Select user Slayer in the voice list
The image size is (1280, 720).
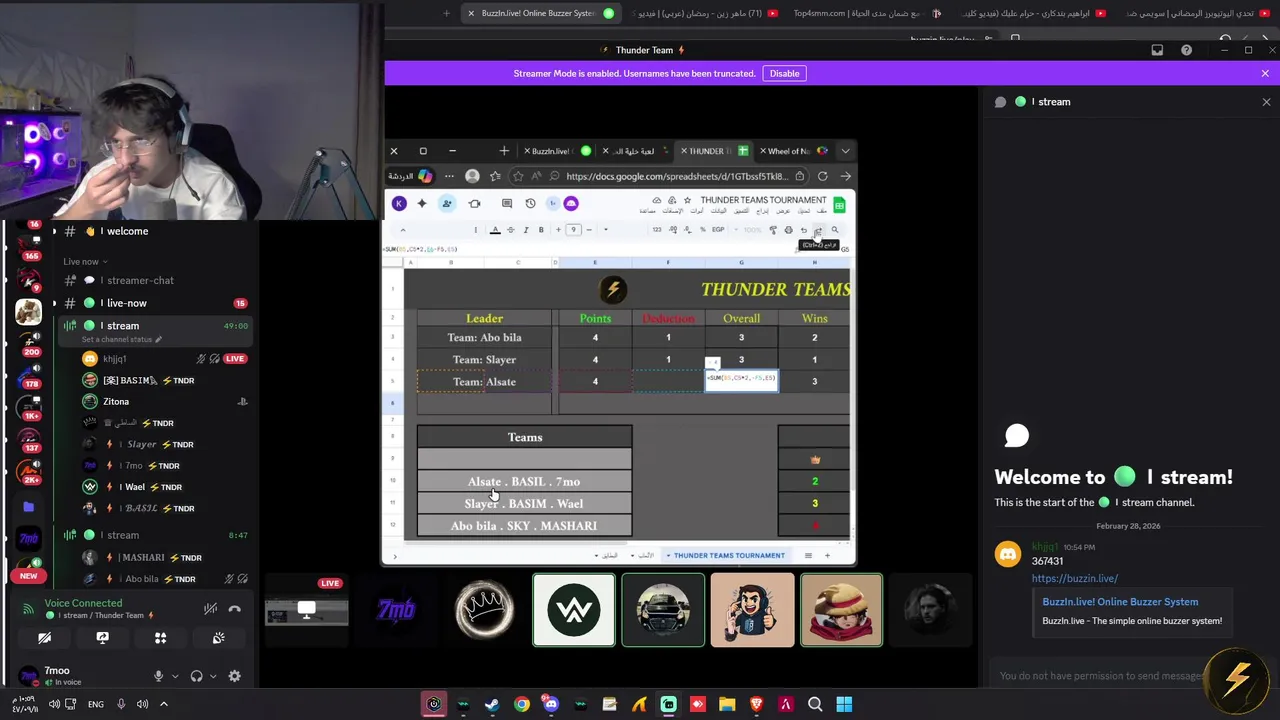(x=142, y=444)
